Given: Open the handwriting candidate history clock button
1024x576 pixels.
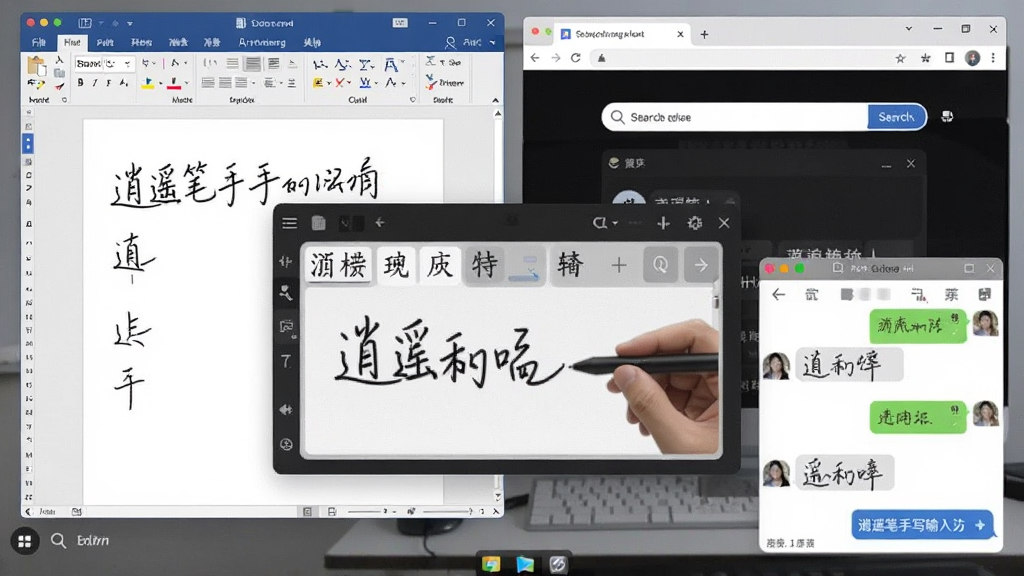Looking at the screenshot, I should (660, 264).
